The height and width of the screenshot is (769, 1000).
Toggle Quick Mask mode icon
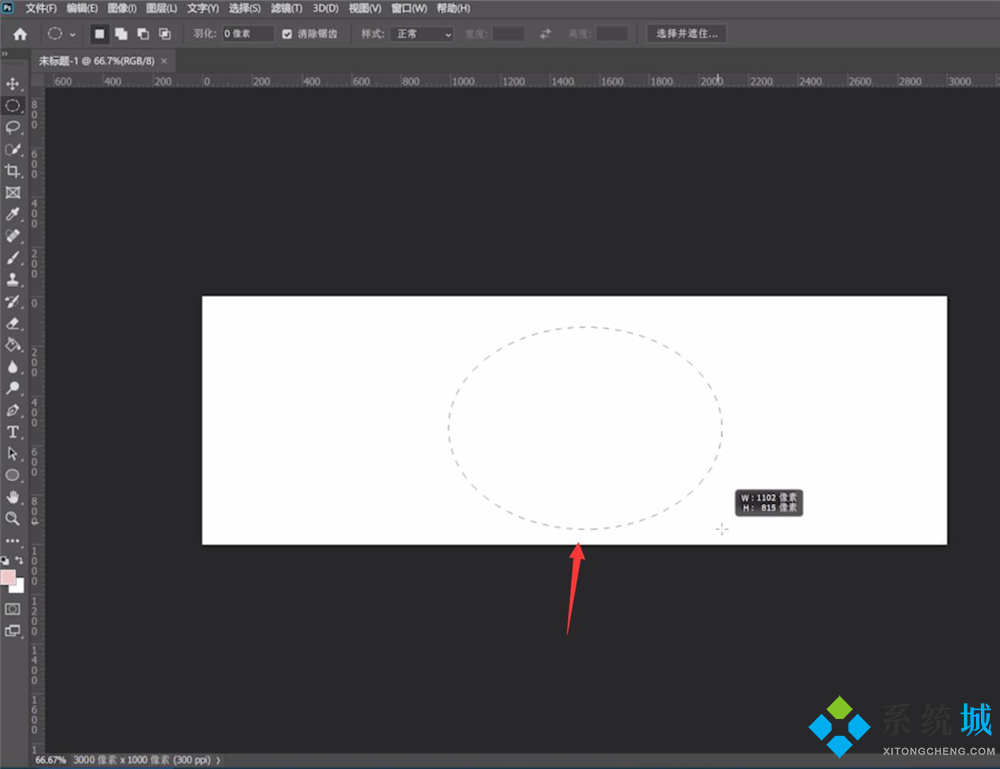pos(13,608)
